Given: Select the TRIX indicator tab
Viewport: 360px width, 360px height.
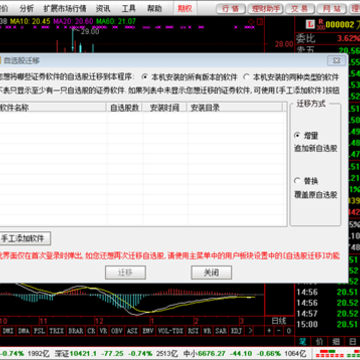Looking at the screenshot, I should 57,331.
